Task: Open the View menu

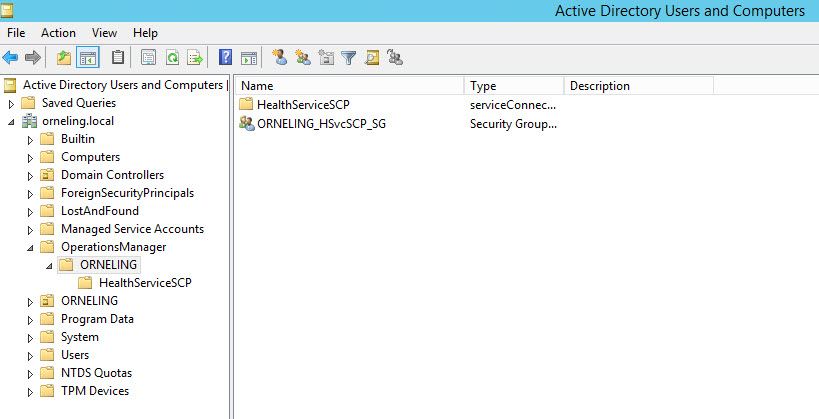Action: pos(104,33)
